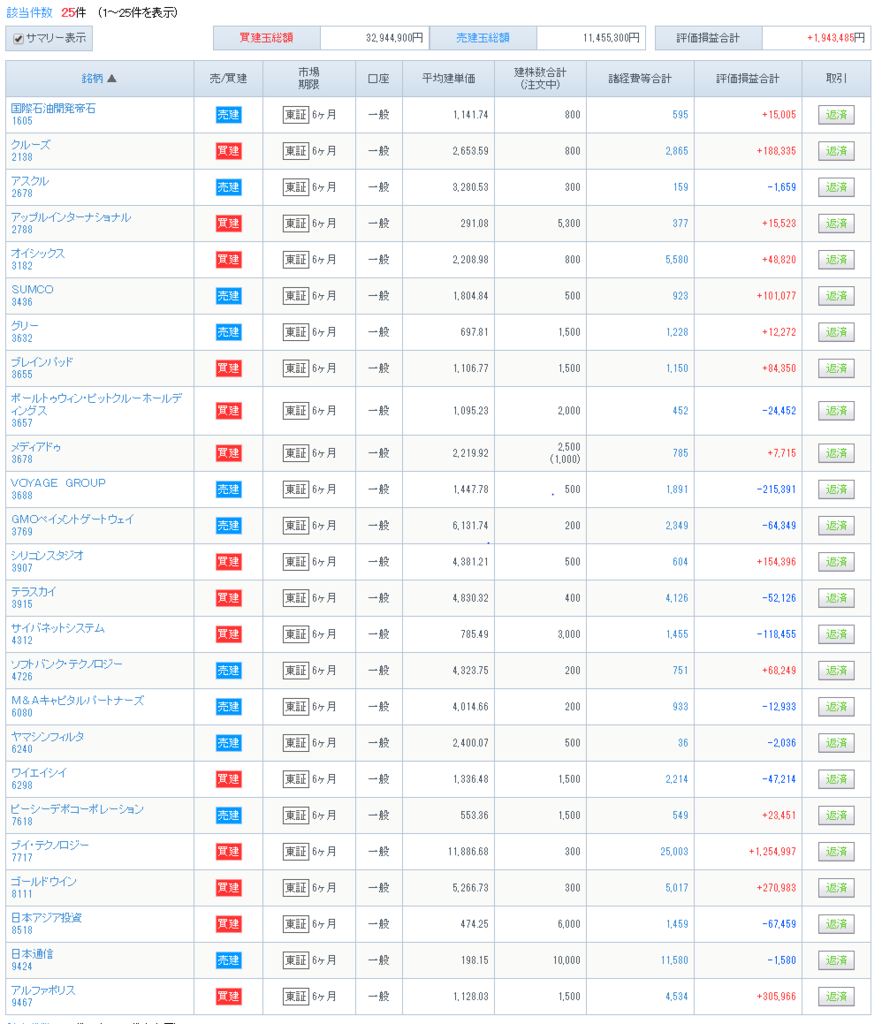The height and width of the screenshot is (1024, 882).
Task: Click 返済 button for クルーズ row
Action: pos(836,151)
